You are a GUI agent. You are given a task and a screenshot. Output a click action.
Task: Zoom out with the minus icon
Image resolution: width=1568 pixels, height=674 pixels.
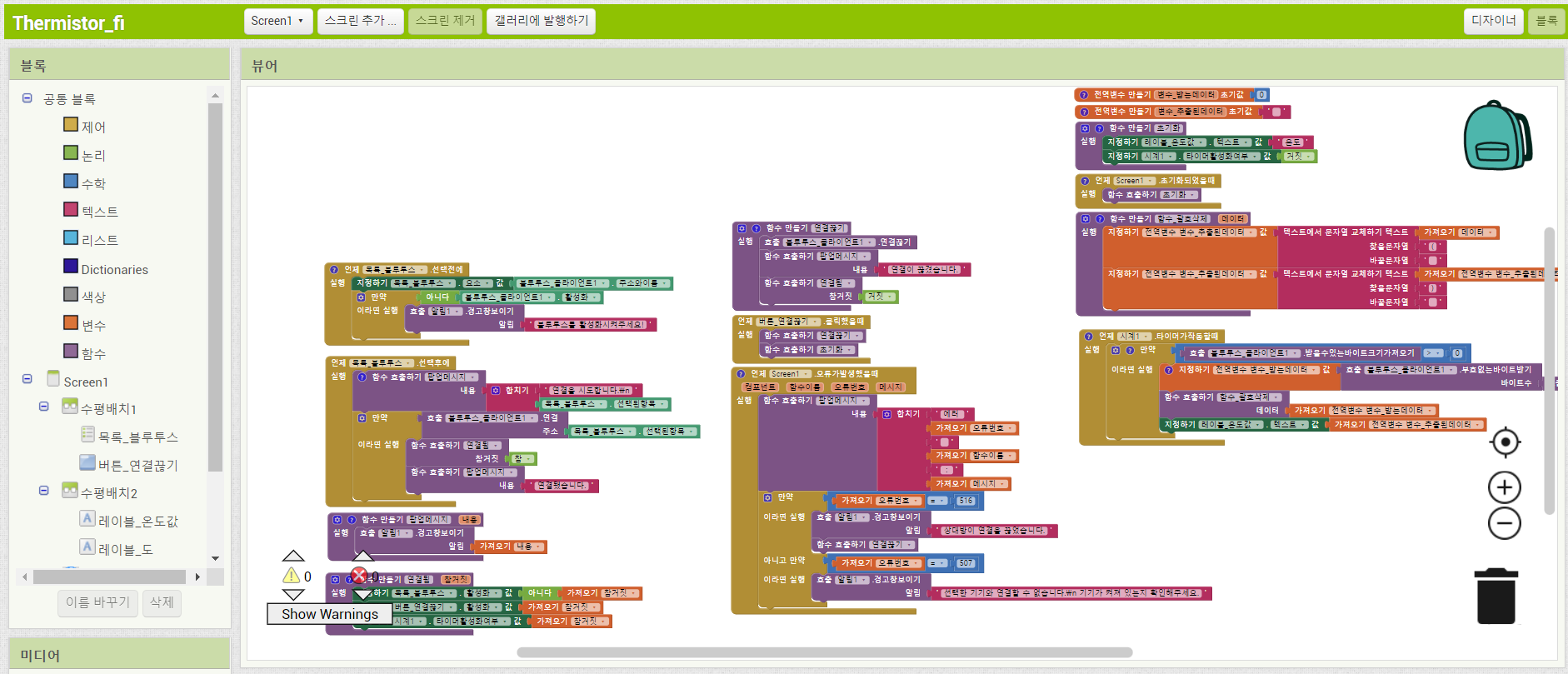coord(1505,523)
